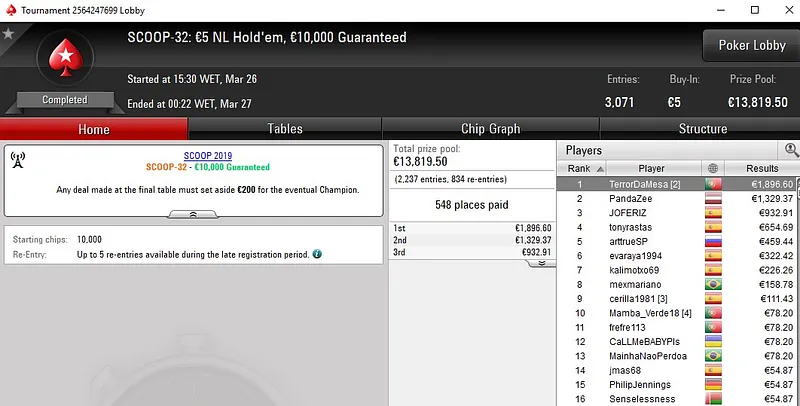Open the SCOOP 2019 link
This screenshot has height=406, width=800.
[207, 156]
